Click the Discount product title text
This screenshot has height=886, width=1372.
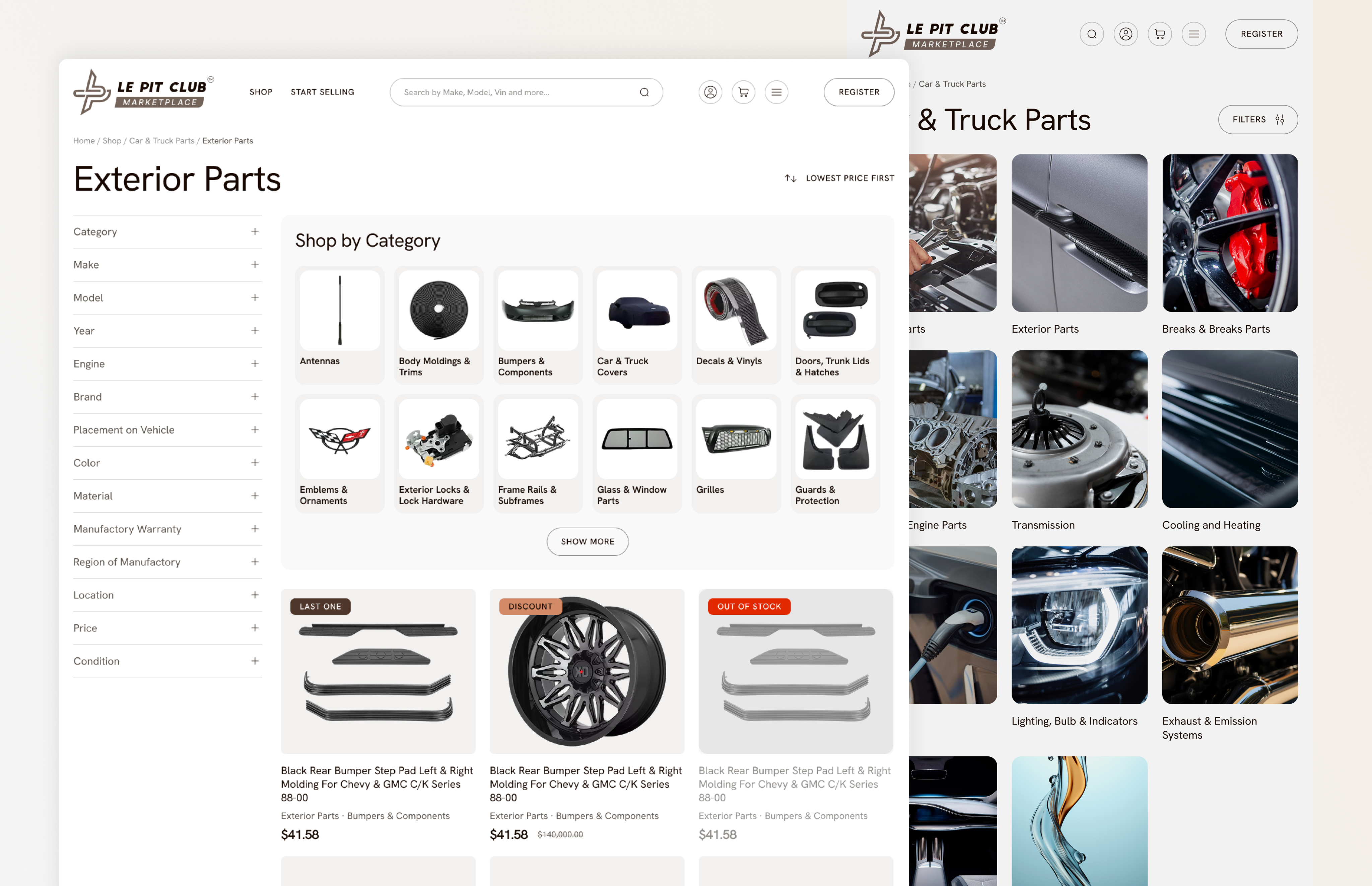click(586, 784)
